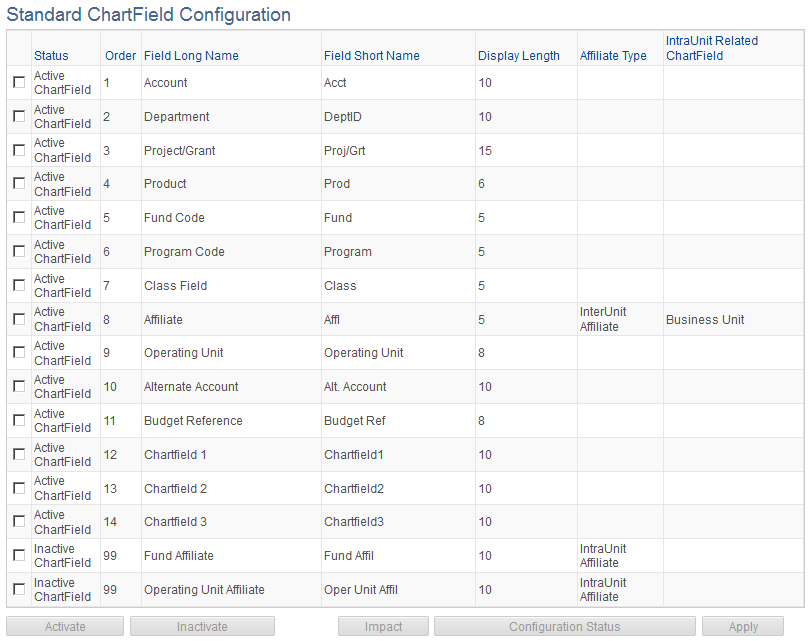Check the Affiliate row checkbox
812x641 pixels.
(x=18, y=318)
